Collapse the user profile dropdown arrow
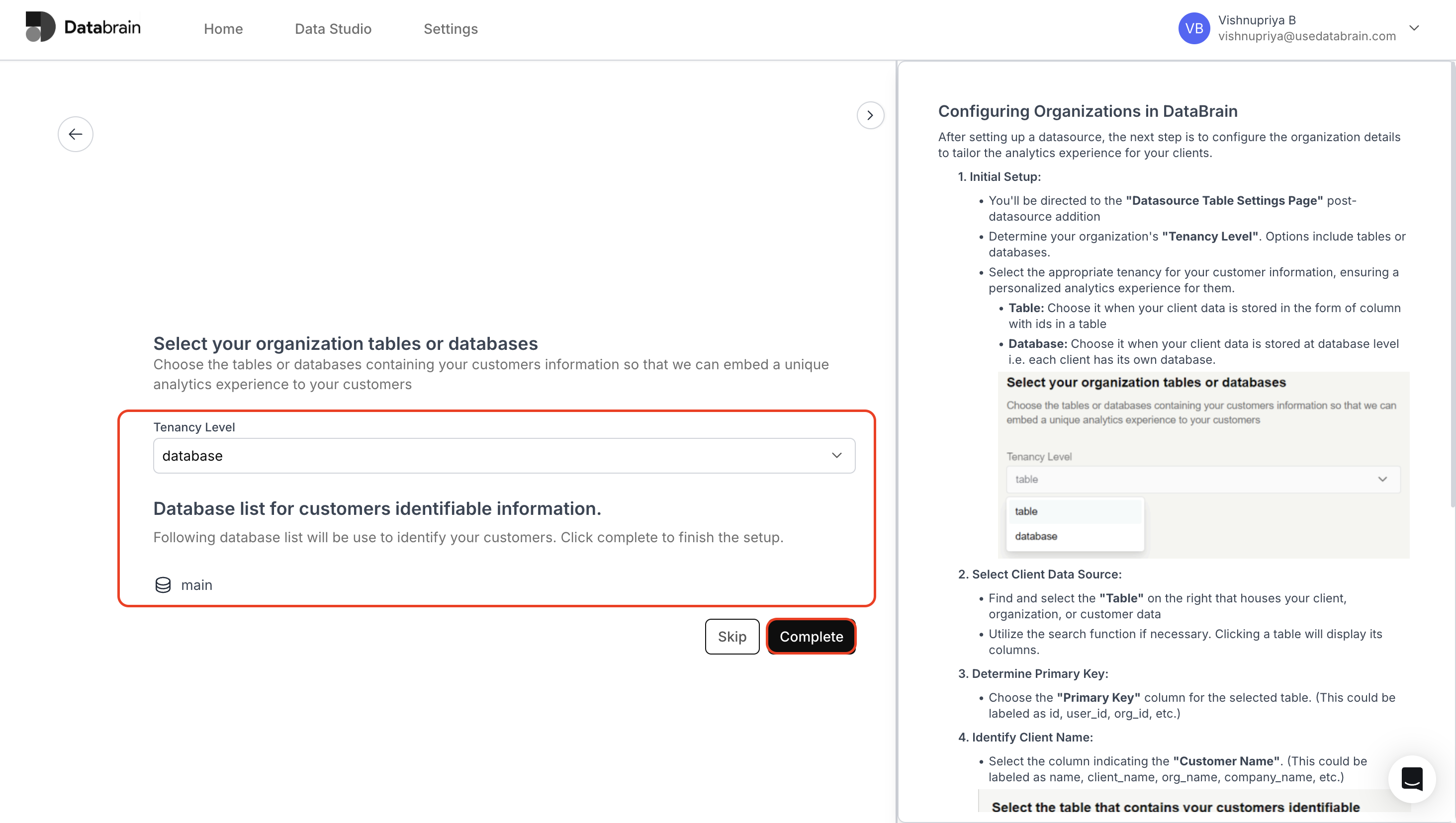Image resolution: width=1456 pixels, height=823 pixels. point(1414,28)
